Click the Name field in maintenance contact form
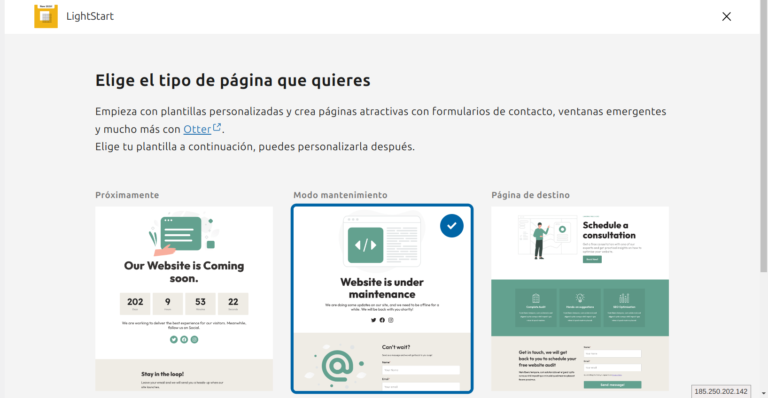The image size is (768, 398). (421, 370)
